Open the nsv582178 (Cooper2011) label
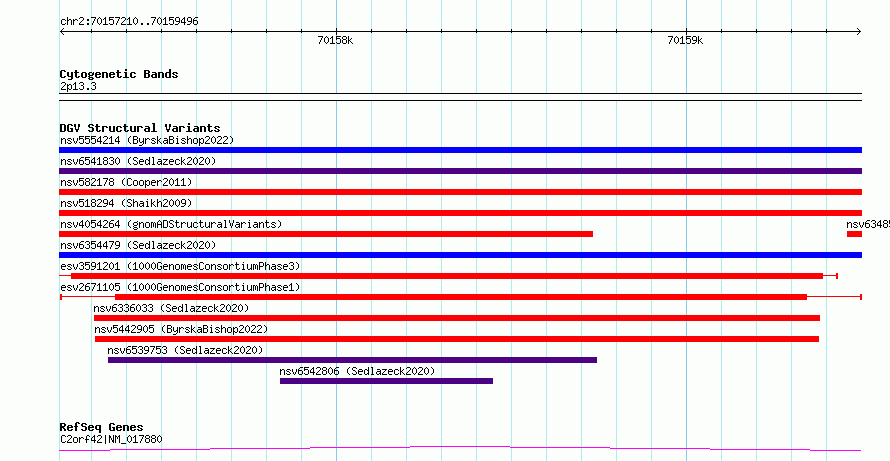Image resolution: width=890 pixels, height=461 pixels. (x=126, y=182)
